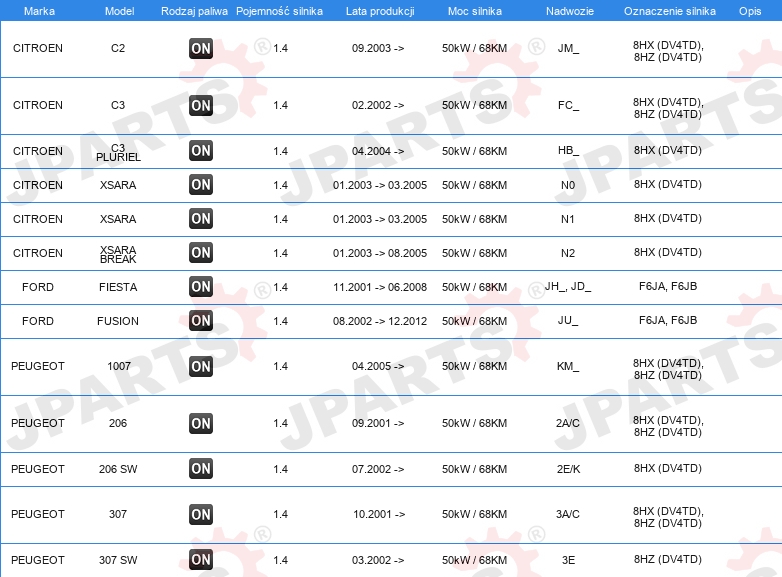Click the ON fuel icon in the Ford Fusion row
Image resolution: width=782 pixels, height=577 pixels.
pyautogui.click(x=201, y=320)
